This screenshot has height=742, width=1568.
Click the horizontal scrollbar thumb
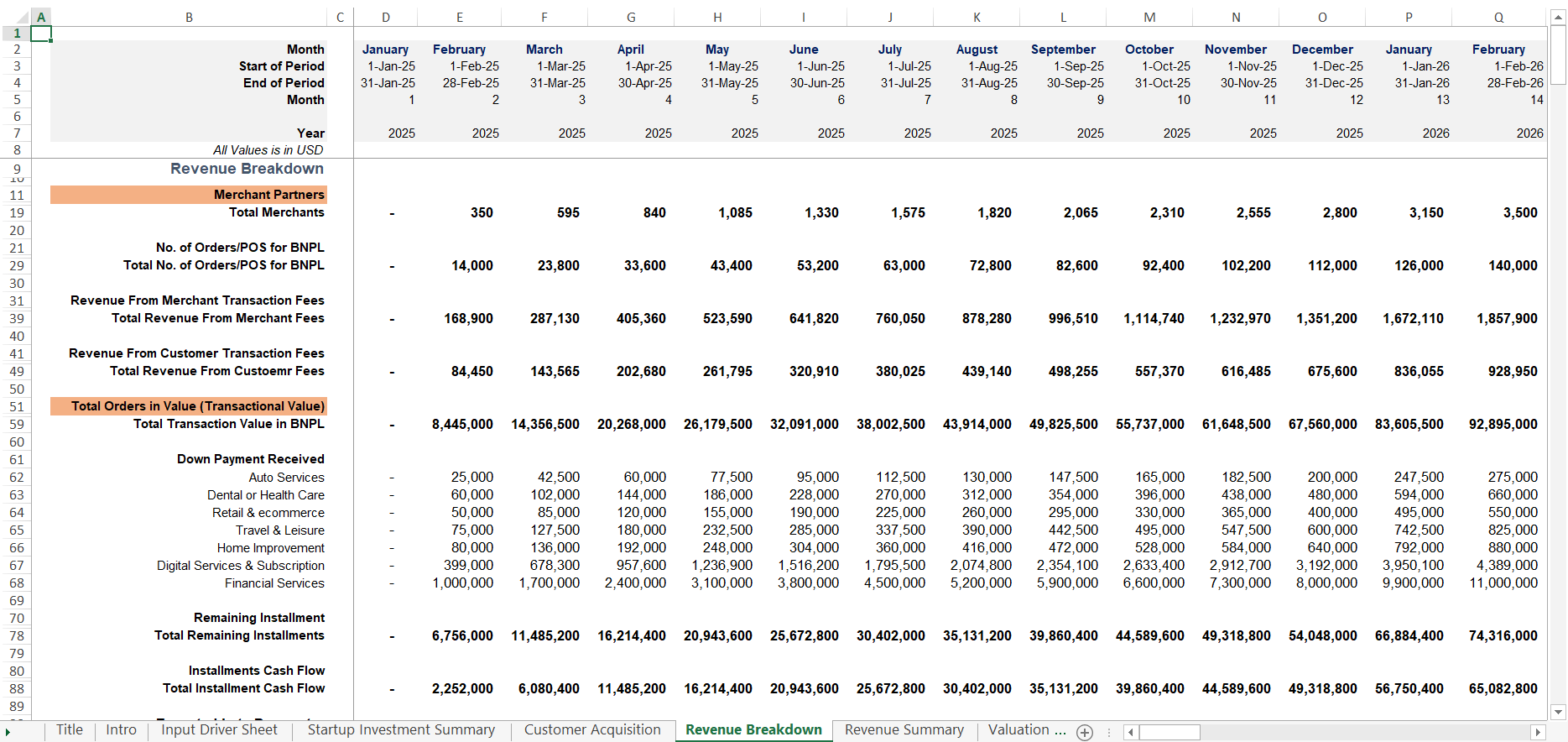(1169, 732)
